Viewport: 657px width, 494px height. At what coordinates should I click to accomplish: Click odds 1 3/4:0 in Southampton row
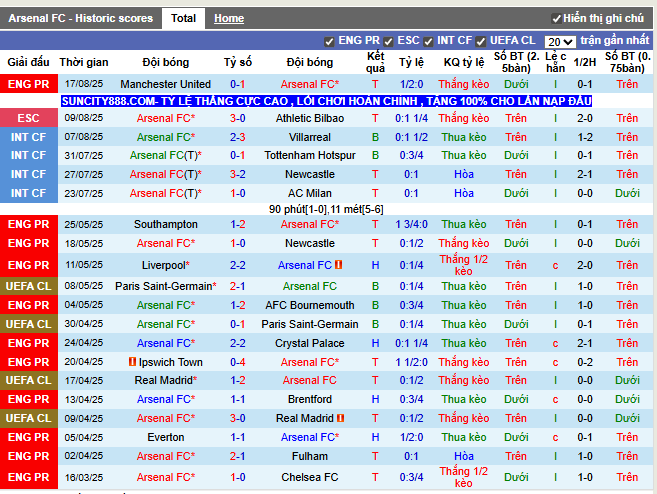tap(411, 224)
